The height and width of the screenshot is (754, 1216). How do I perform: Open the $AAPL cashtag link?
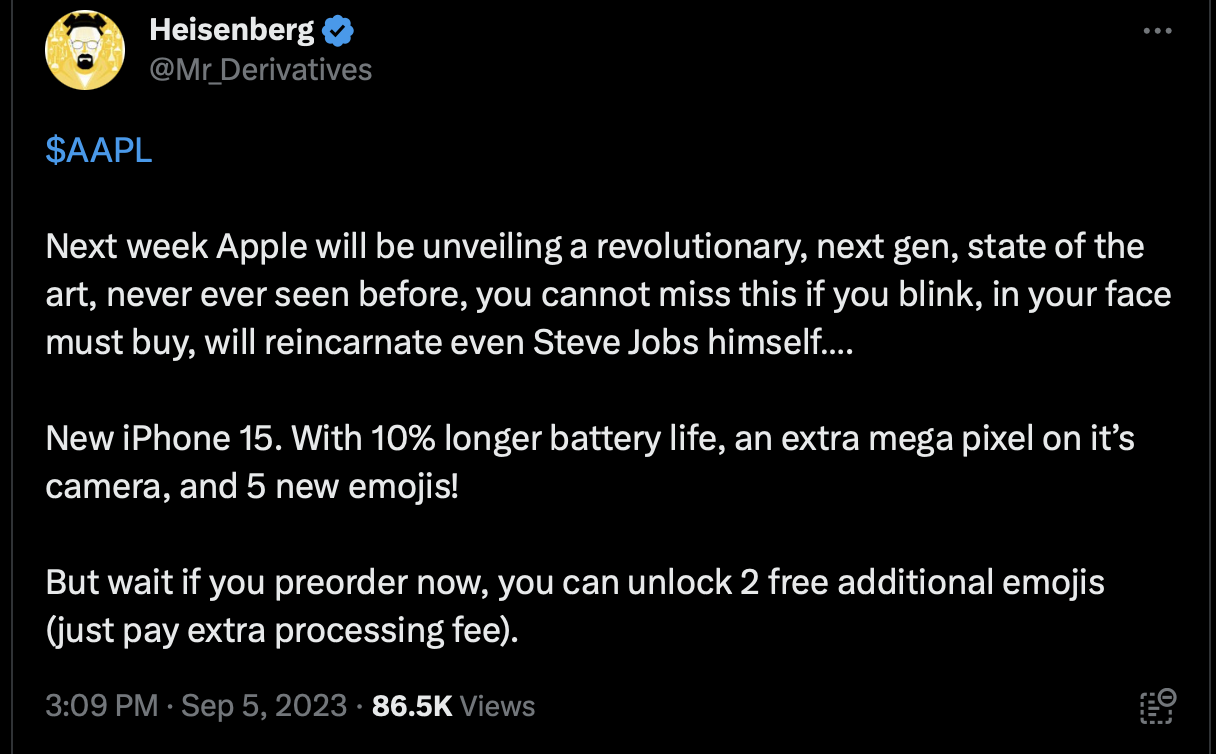pos(99,150)
